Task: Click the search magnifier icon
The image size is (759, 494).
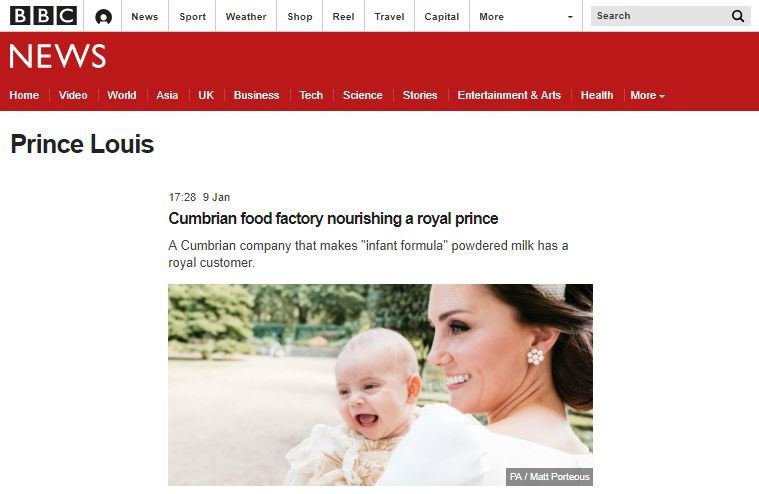Action: point(738,16)
